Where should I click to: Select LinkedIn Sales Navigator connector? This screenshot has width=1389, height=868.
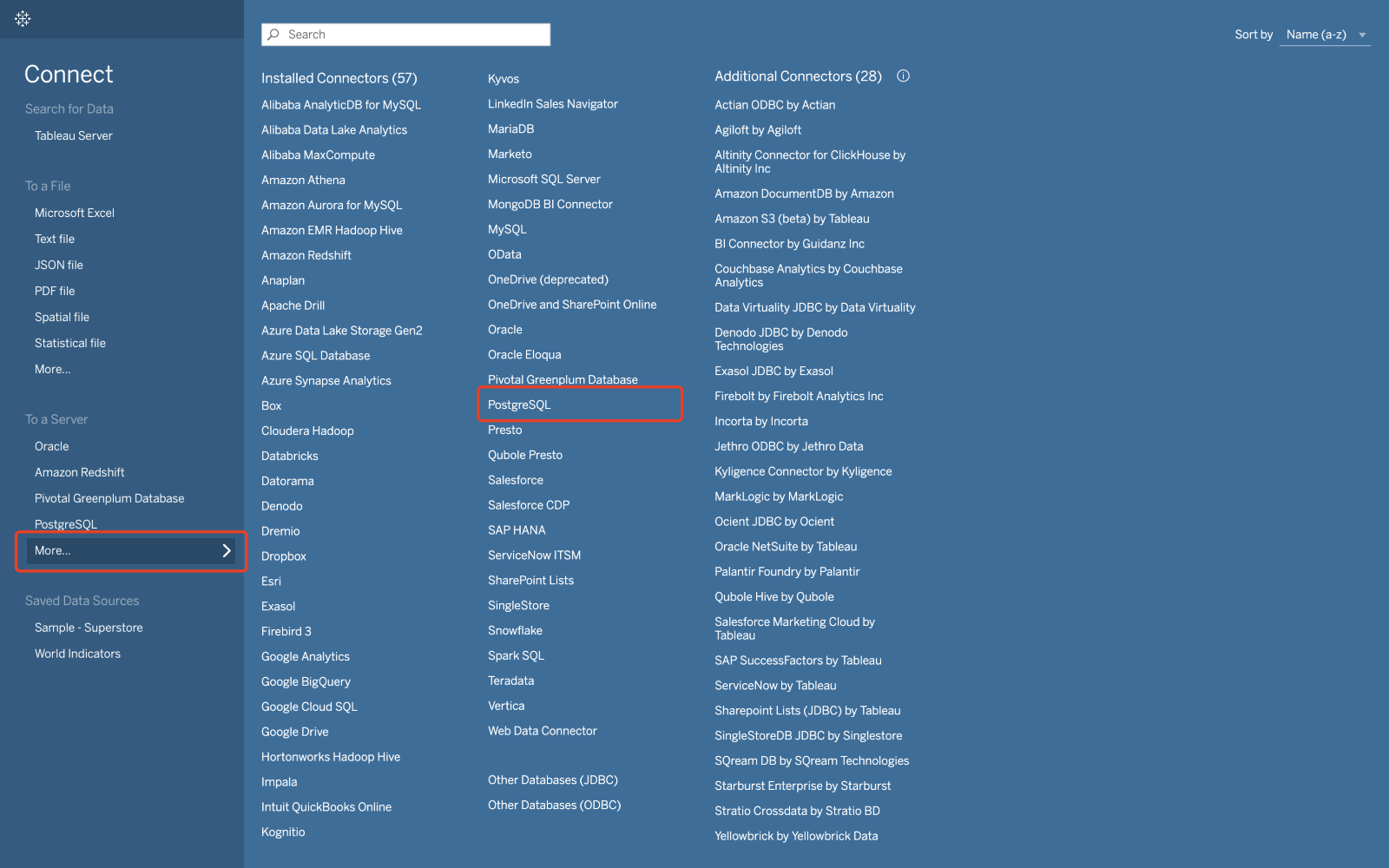[553, 103]
